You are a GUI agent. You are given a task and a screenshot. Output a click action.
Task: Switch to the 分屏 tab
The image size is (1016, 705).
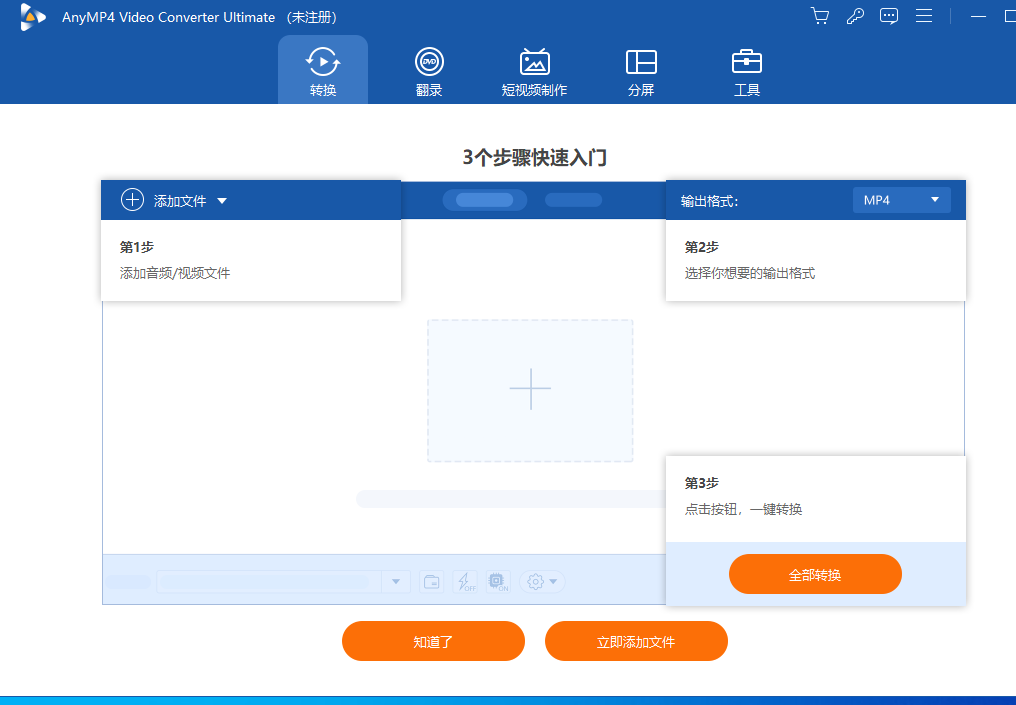click(641, 70)
